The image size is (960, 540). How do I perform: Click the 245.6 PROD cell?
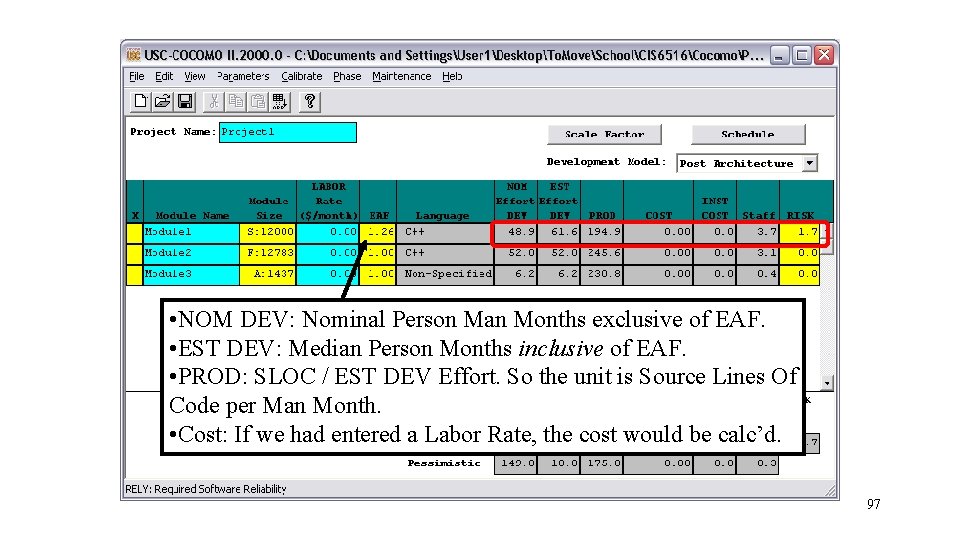[601, 253]
